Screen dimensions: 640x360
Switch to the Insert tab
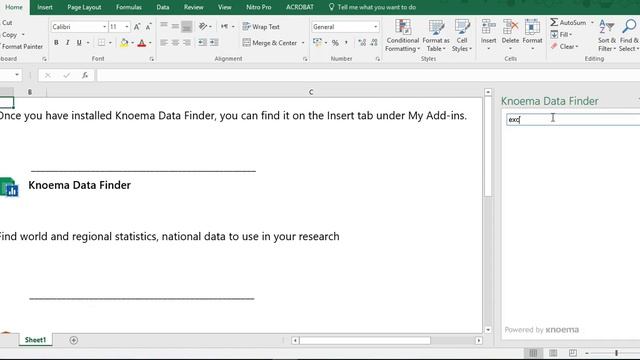(45, 7)
